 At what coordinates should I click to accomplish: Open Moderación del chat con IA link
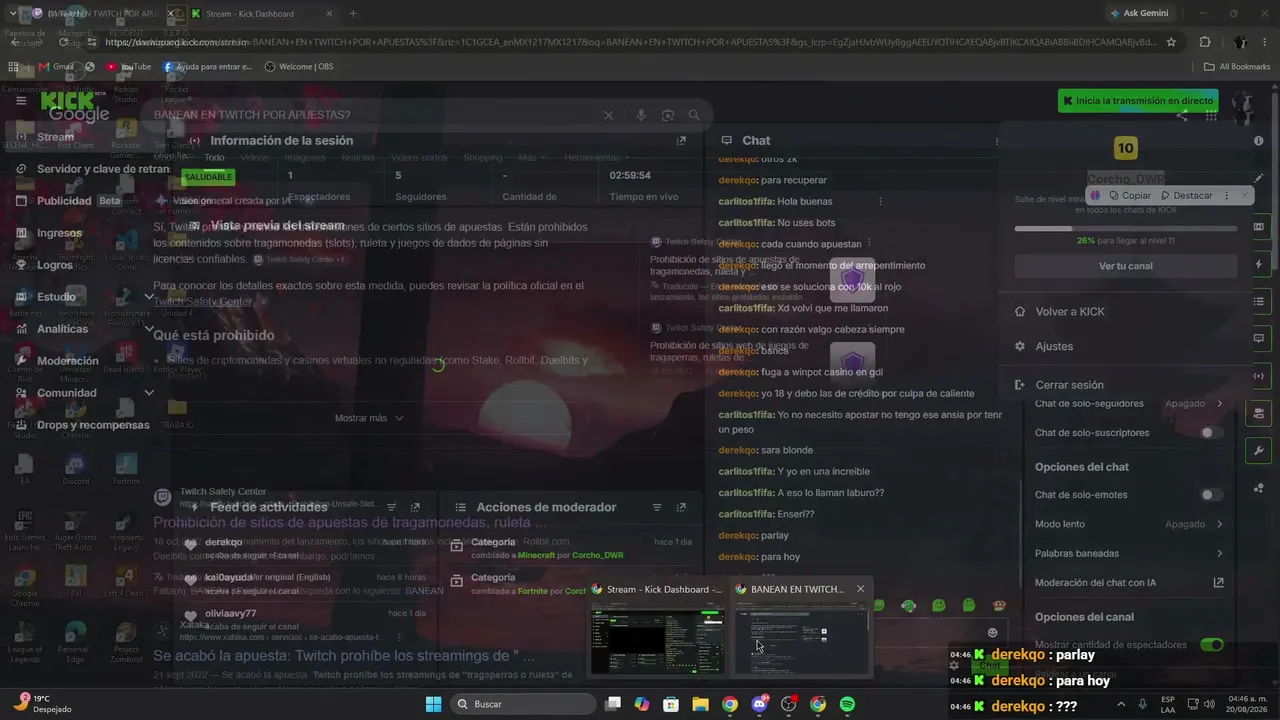click(1129, 583)
